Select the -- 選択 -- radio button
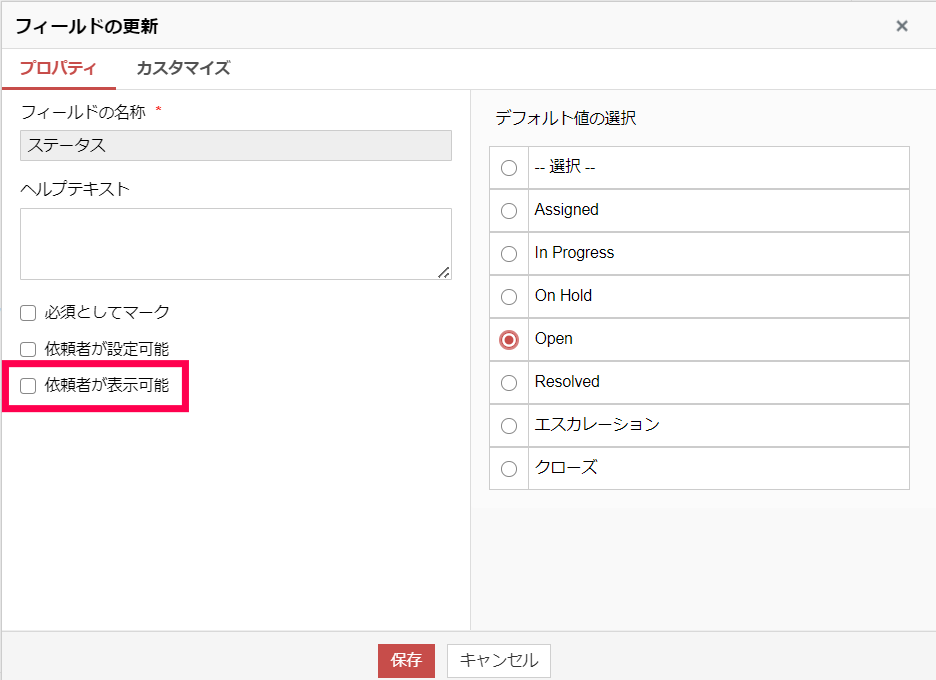936x680 pixels. [x=509, y=168]
